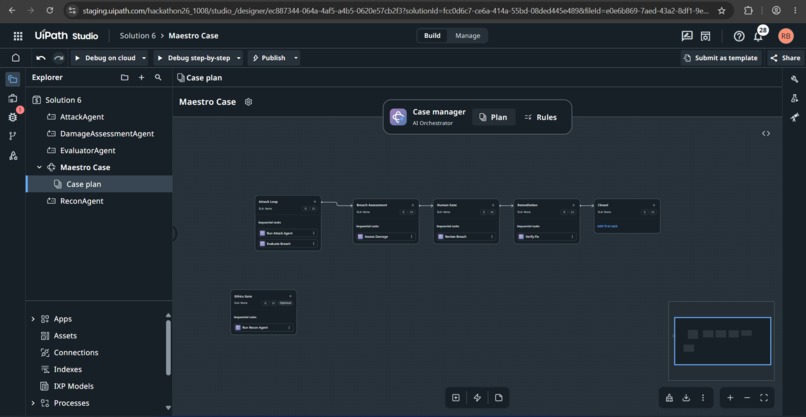Viewport: 806px width, 417px height.
Task: Undo the last action
Action: coord(41,58)
